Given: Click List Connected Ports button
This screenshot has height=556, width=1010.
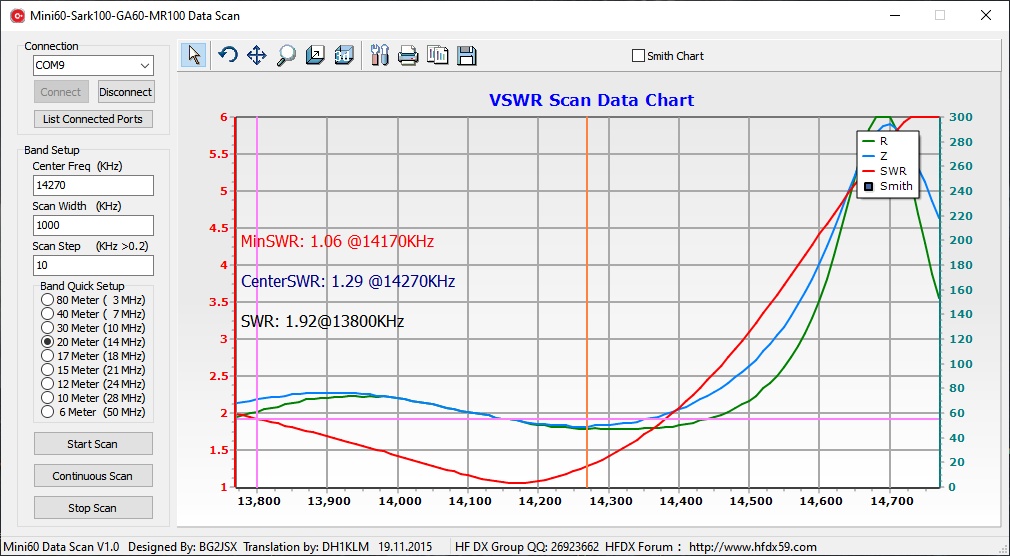Looking at the screenshot, I should coord(93,119).
